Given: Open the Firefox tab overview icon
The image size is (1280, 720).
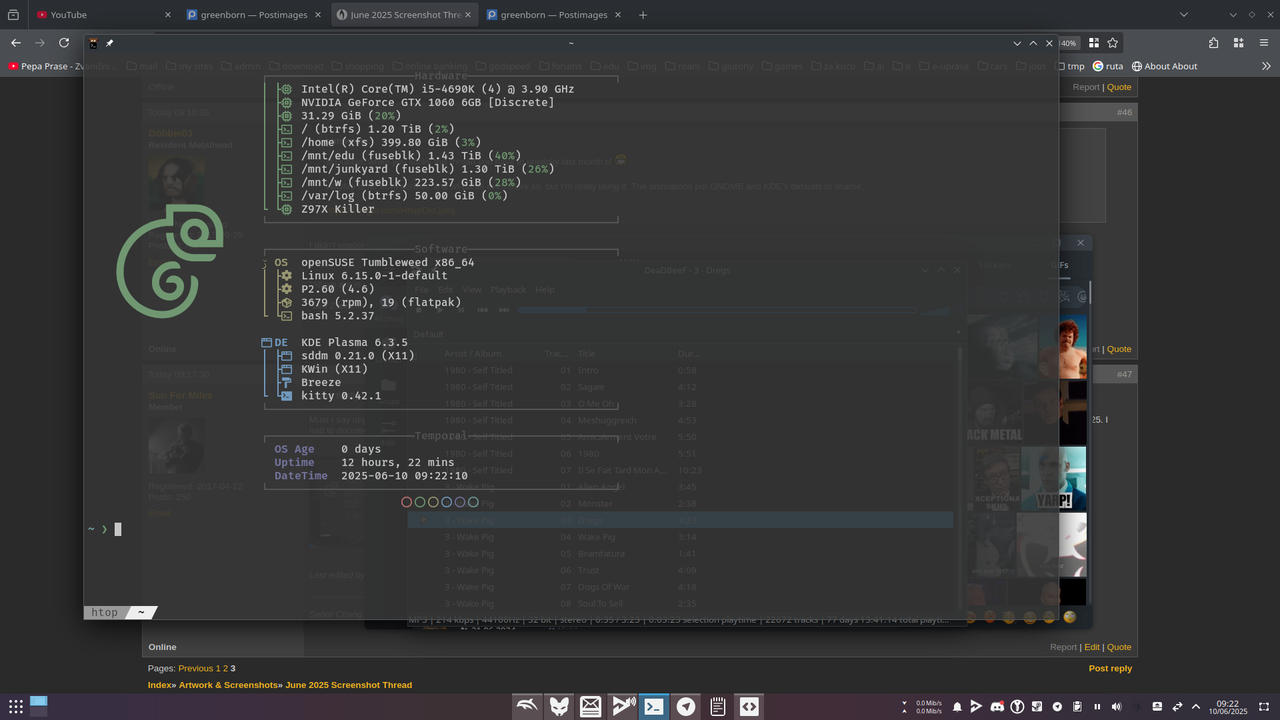Looking at the screenshot, I should tap(13, 15).
